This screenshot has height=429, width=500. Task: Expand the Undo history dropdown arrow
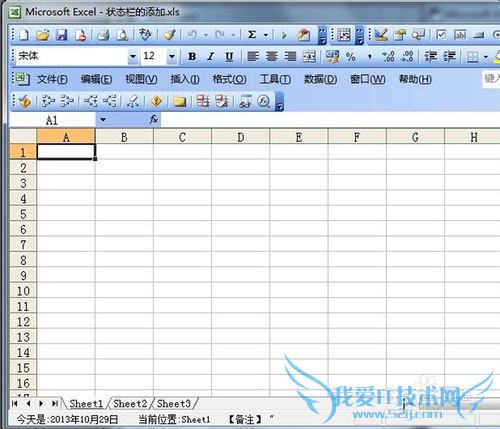(x=206, y=35)
